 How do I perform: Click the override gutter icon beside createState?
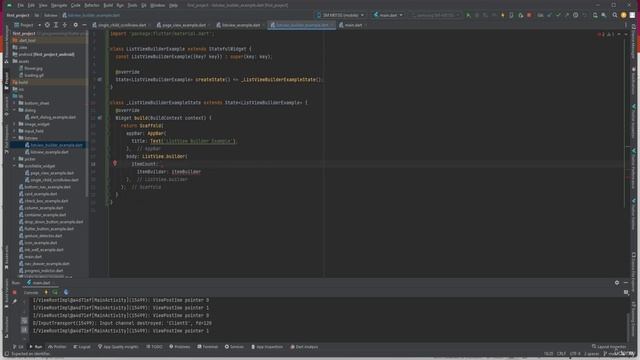pyautogui.click(x=100, y=80)
